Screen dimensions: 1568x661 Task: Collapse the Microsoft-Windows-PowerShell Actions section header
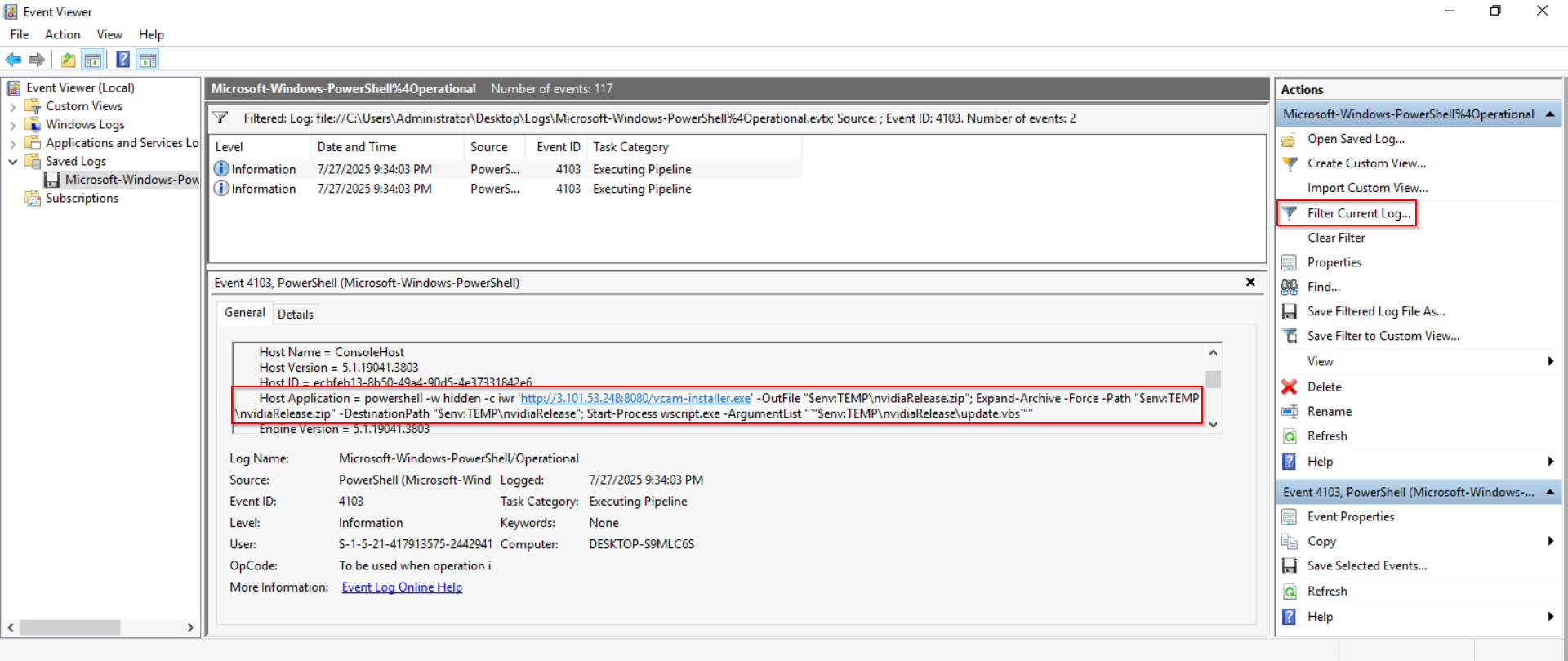click(1549, 114)
